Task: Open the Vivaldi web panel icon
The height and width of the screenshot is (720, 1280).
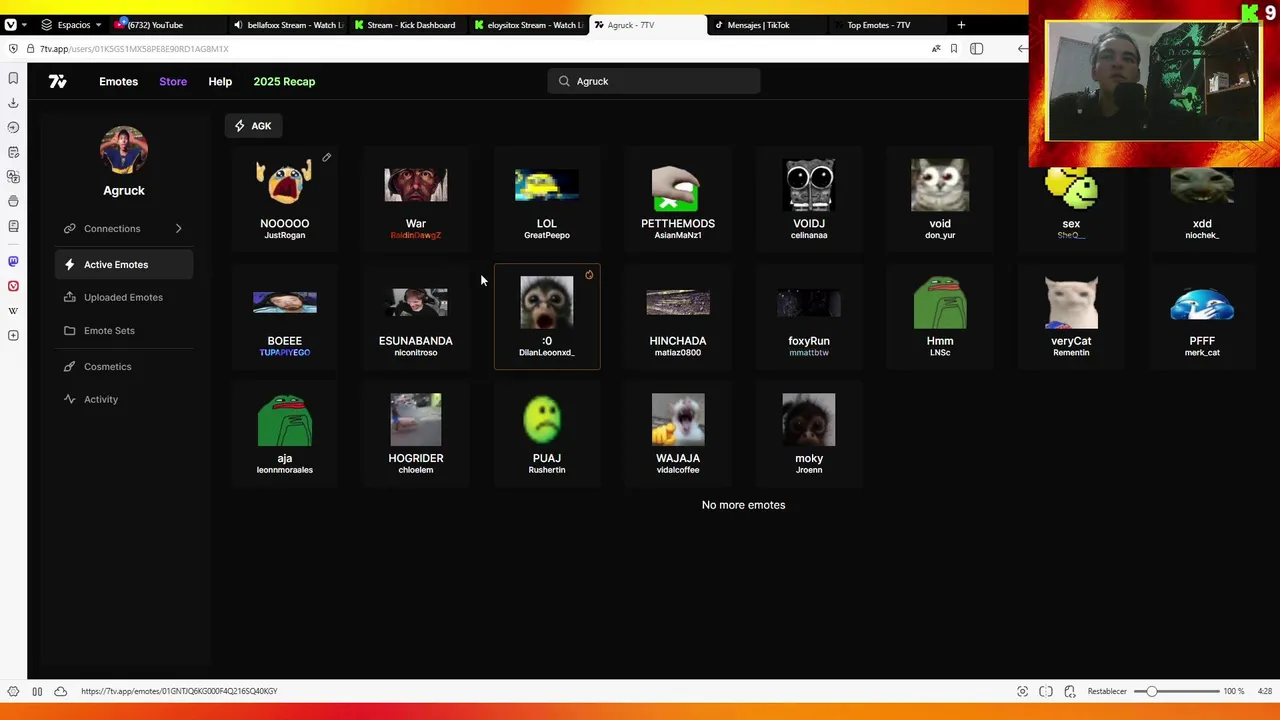Action: pos(13,286)
